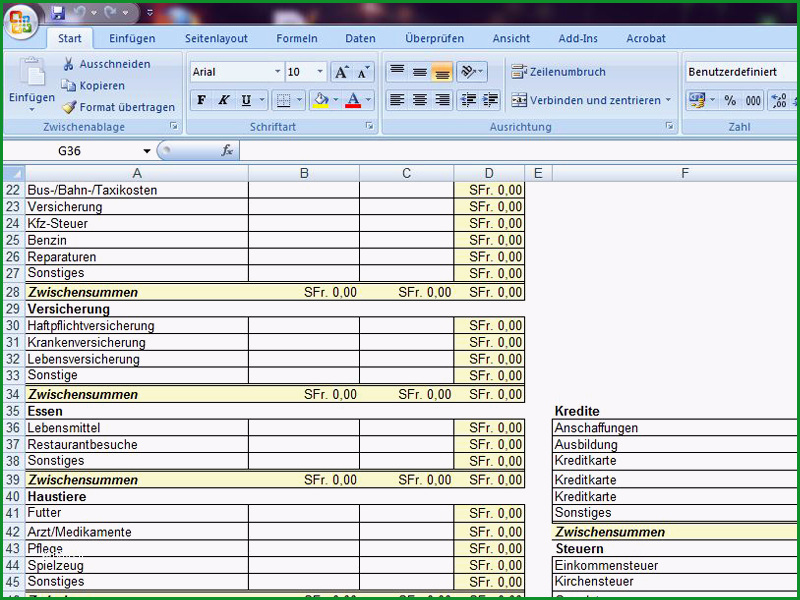
Task: Apply percent style
Action: 730,100
